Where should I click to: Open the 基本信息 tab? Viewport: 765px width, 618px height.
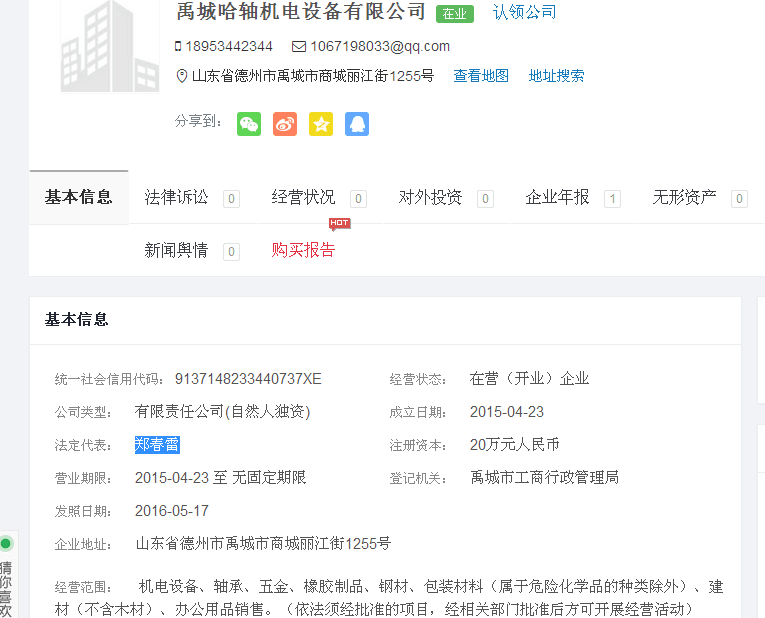[x=79, y=197]
